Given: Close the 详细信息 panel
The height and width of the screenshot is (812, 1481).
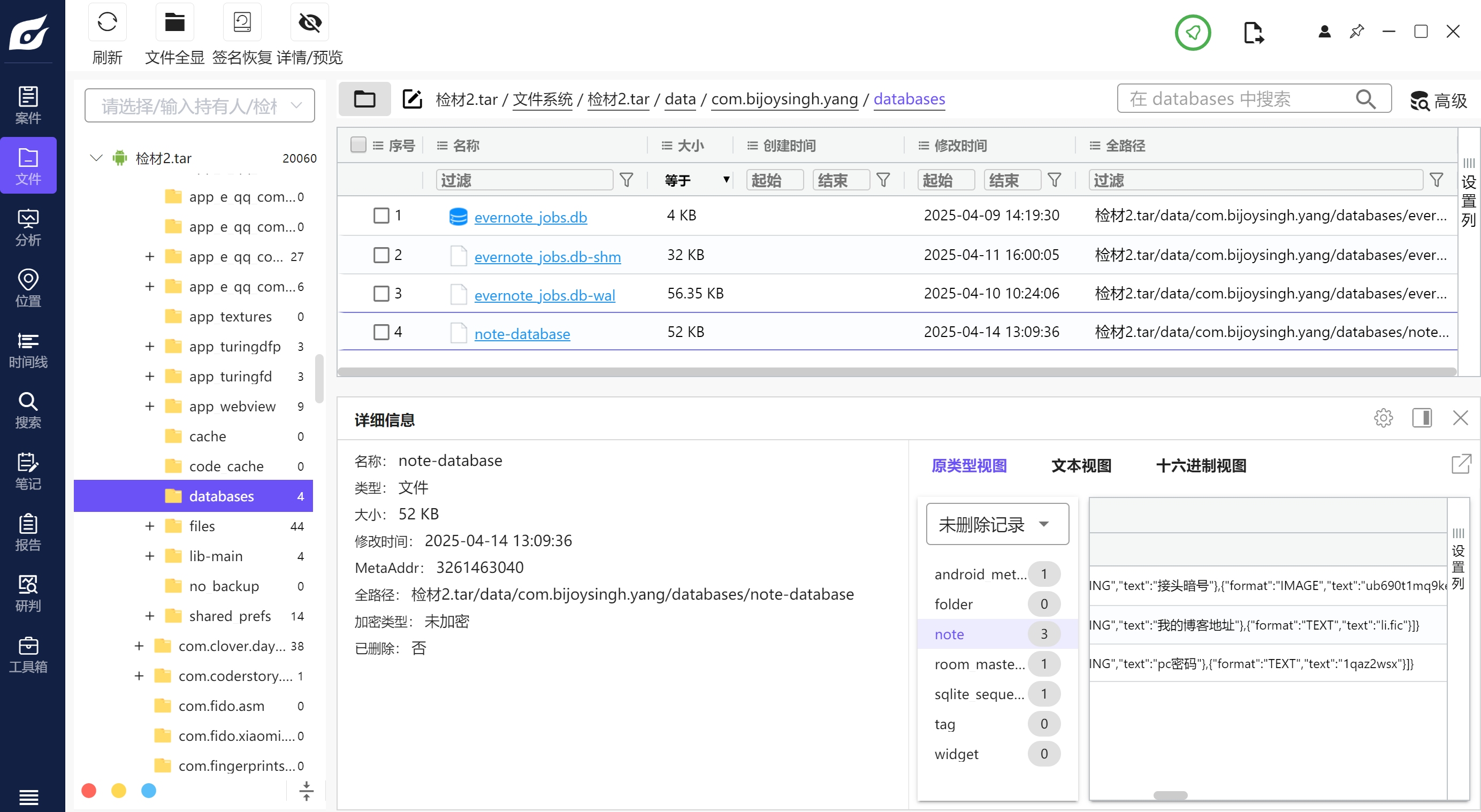Looking at the screenshot, I should click(x=1460, y=418).
